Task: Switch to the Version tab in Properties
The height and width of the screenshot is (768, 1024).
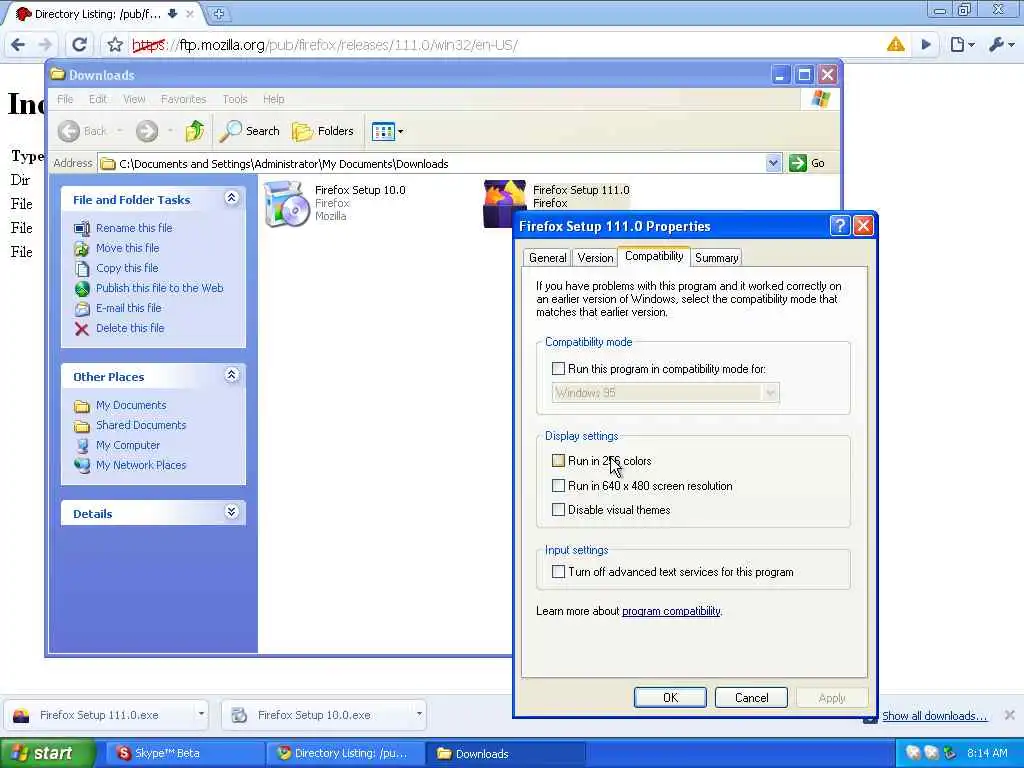Action: coord(595,258)
